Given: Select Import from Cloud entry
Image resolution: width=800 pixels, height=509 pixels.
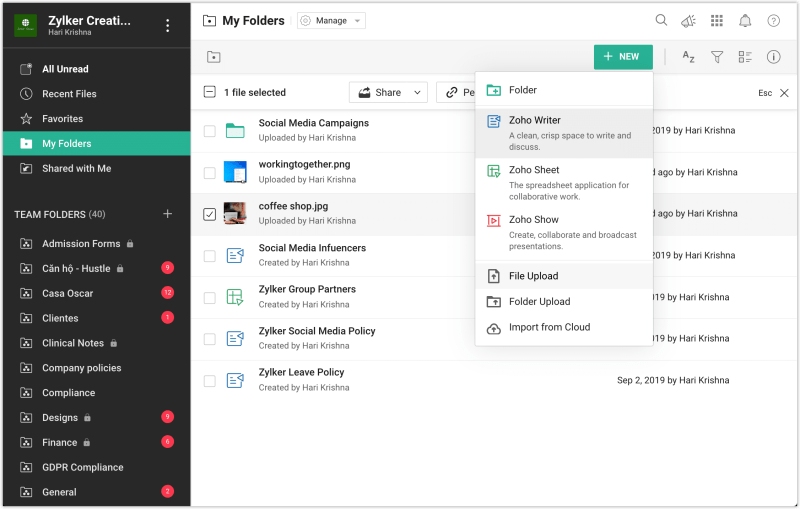Looking at the screenshot, I should click(564, 327).
